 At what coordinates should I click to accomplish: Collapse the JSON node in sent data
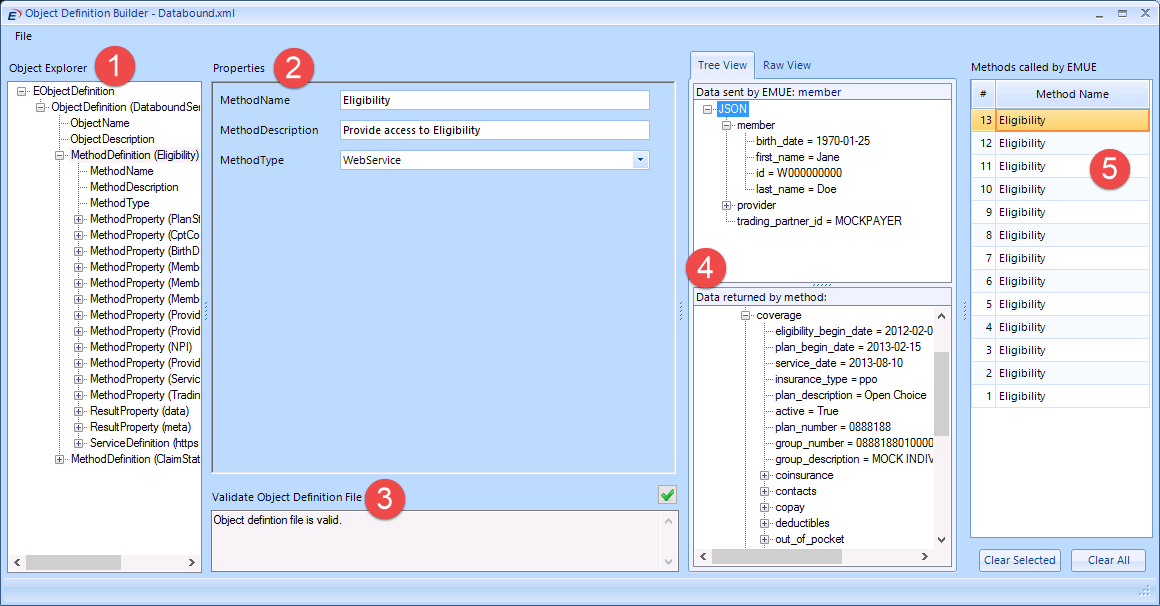coord(707,110)
